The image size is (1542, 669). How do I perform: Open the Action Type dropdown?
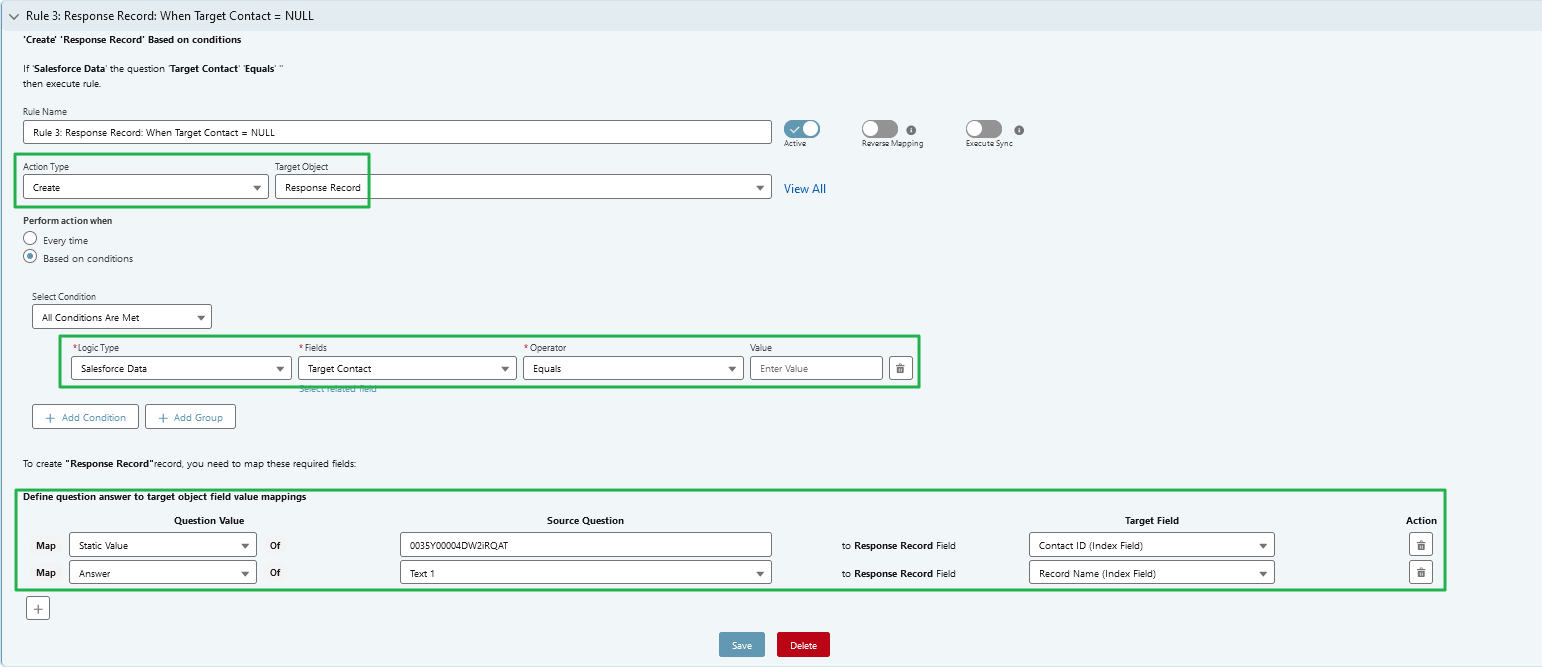click(x=258, y=187)
